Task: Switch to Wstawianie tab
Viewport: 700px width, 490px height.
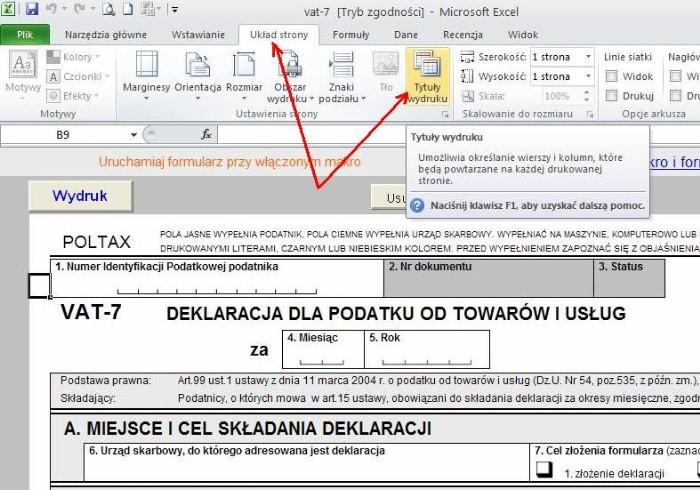Action: (x=198, y=35)
